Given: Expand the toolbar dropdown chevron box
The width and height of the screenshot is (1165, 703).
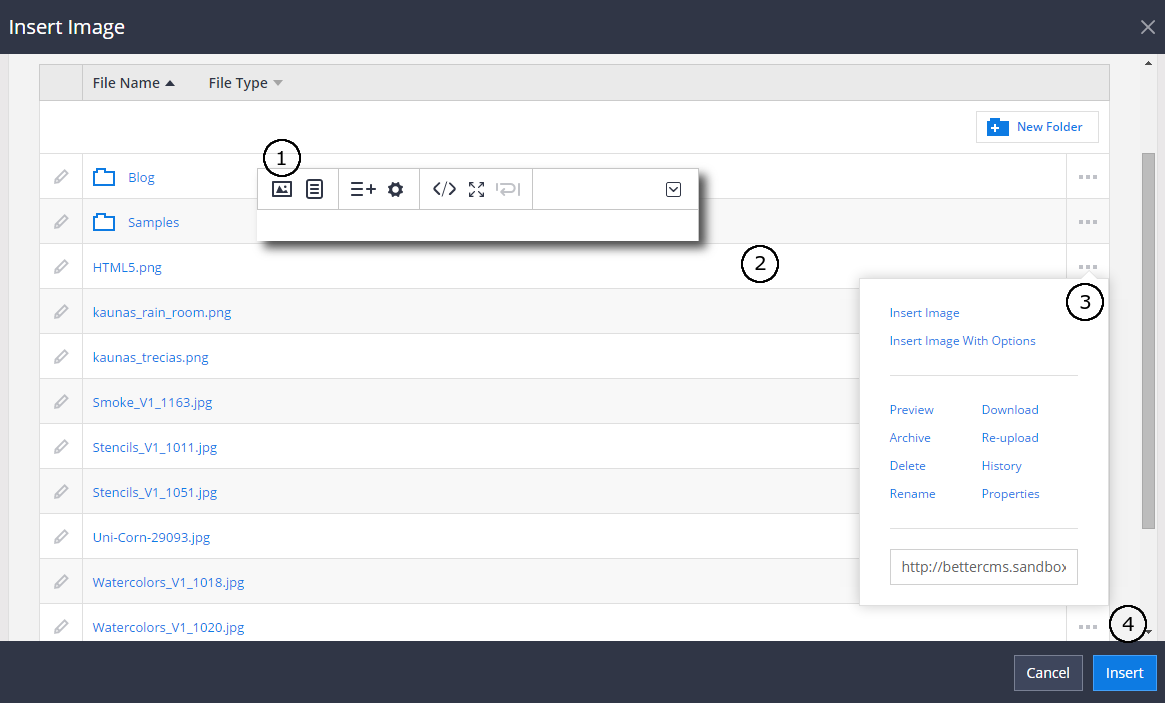Looking at the screenshot, I should 673,189.
